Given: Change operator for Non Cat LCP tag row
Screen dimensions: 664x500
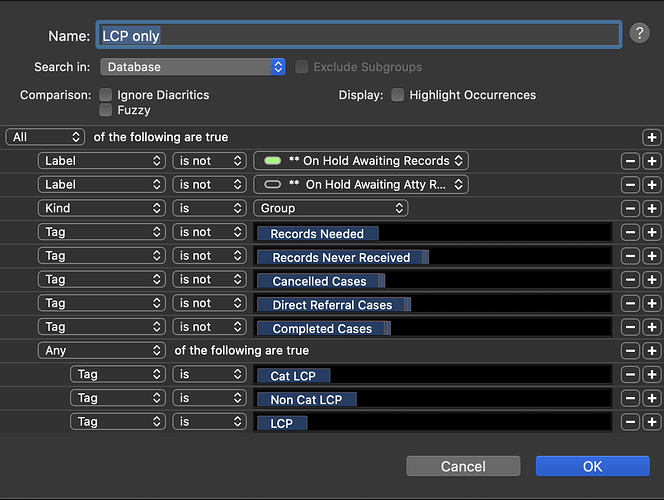Looking at the screenshot, I should [210, 398].
